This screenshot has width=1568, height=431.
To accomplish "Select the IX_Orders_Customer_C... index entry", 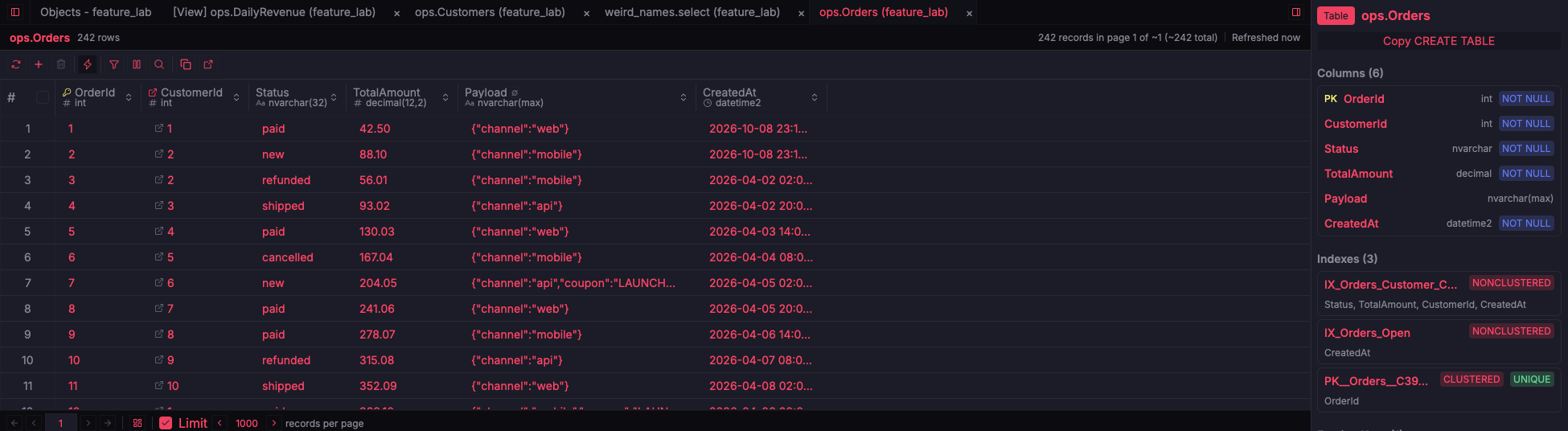I will click(x=1439, y=294).
